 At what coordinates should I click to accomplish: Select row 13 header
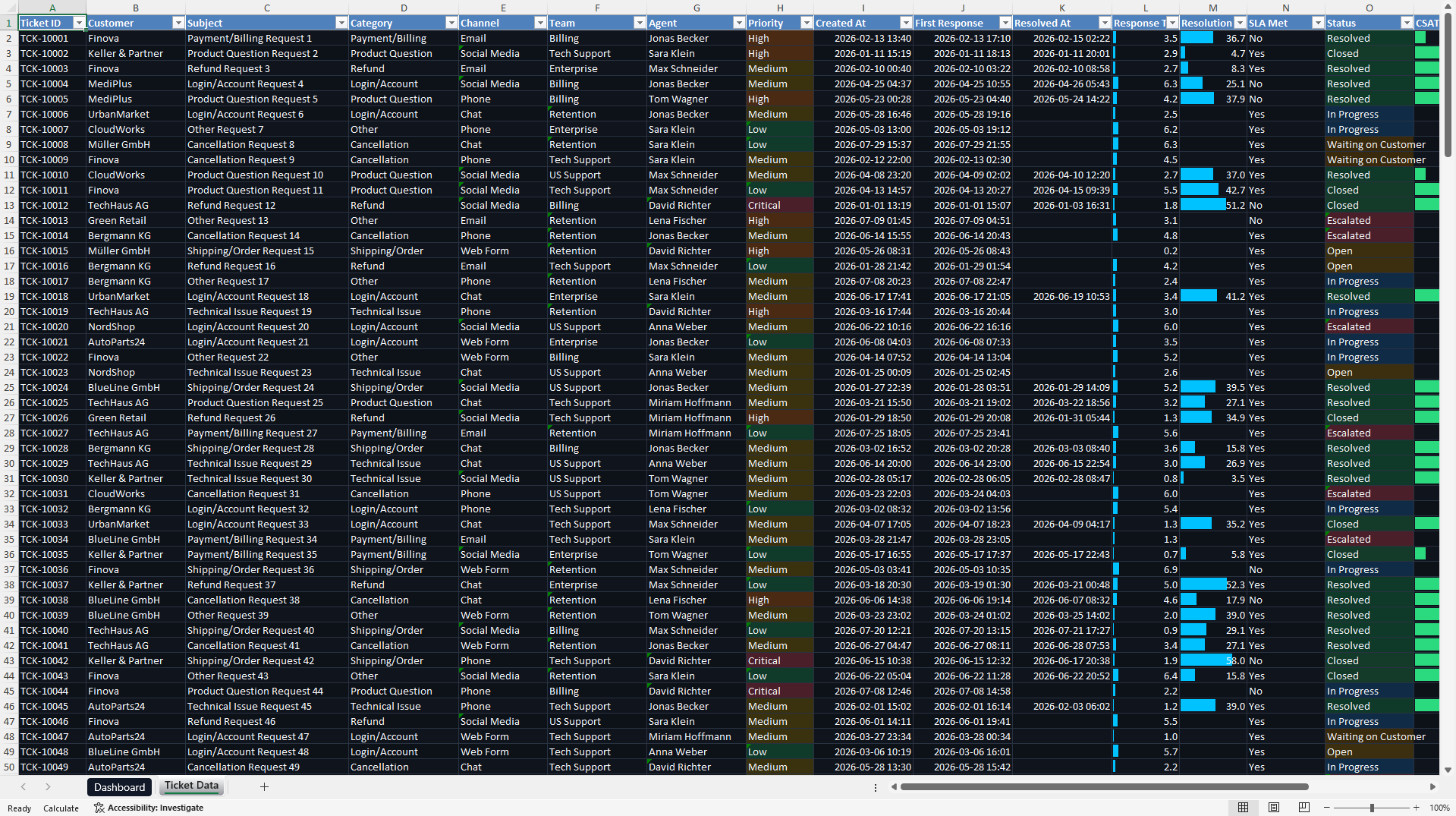[x=9, y=205]
